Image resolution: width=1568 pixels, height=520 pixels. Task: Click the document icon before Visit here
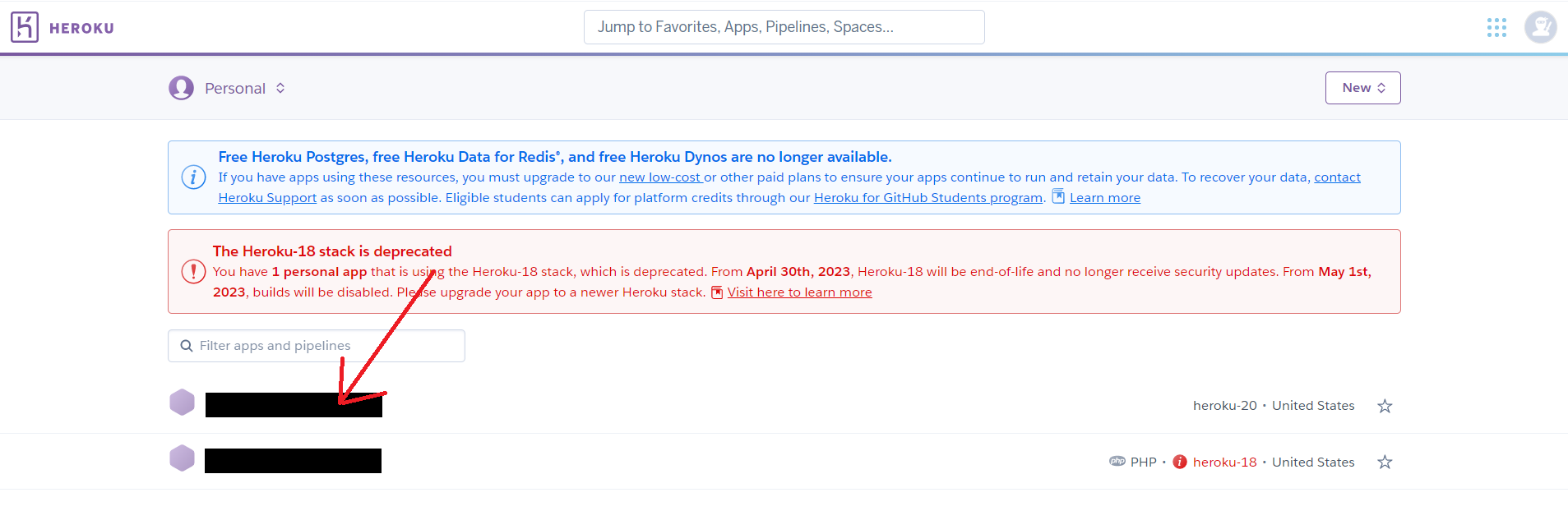[717, 292]
